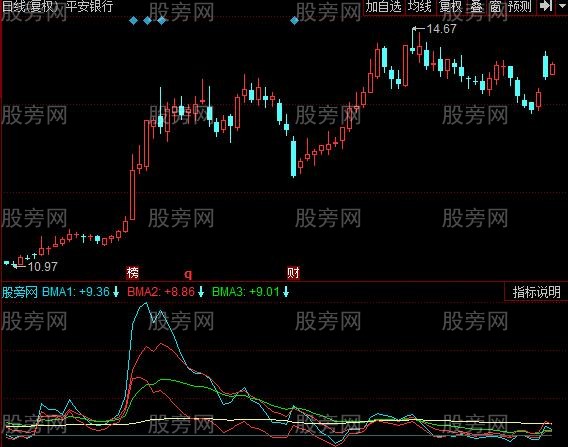Click the 加自选 add-to-watchlist button

point(383,7)
